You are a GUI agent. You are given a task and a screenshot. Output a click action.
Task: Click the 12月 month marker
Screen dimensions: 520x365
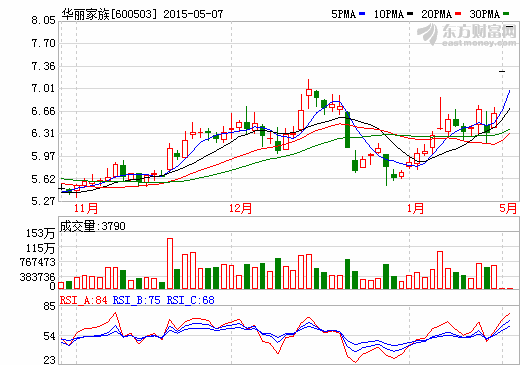(x=240, y=208)
